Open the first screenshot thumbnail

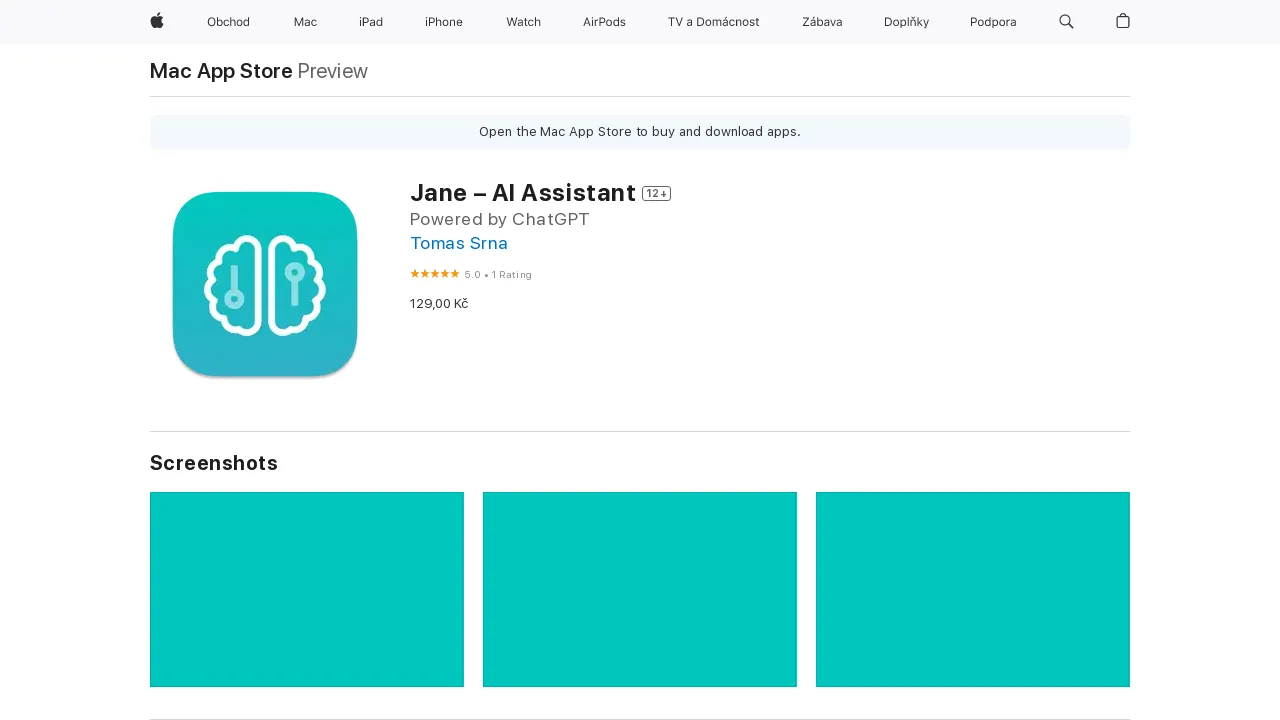pyautogui.click(x=306, y=589)
